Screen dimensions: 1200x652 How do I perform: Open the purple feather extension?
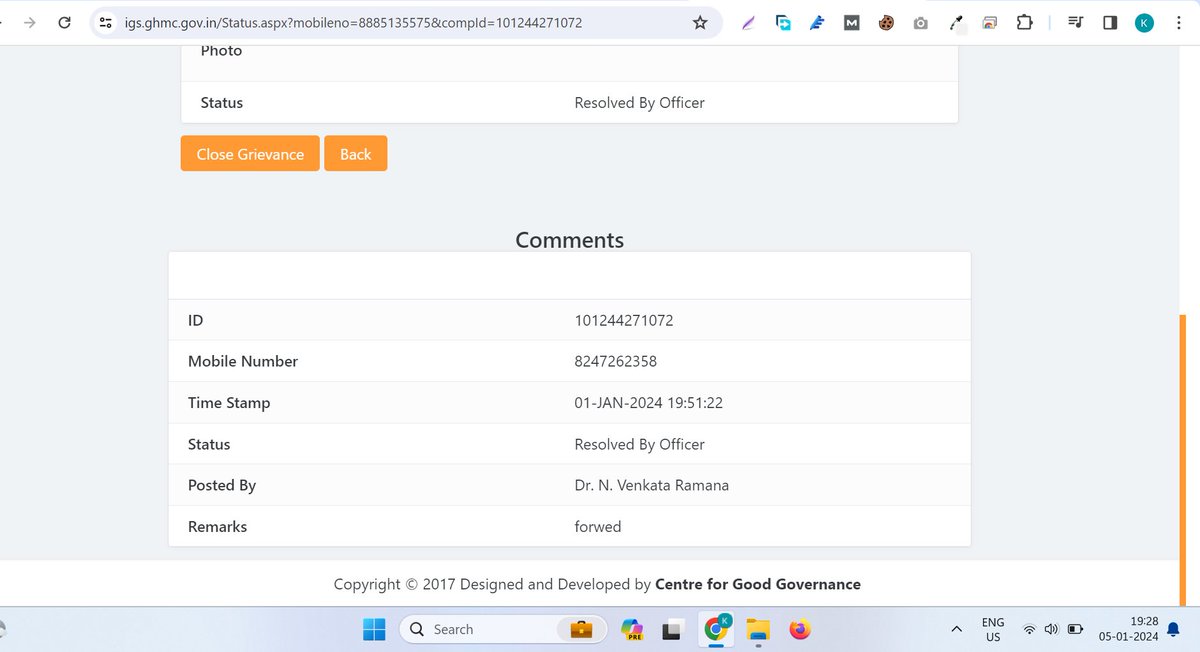point(748,23)
